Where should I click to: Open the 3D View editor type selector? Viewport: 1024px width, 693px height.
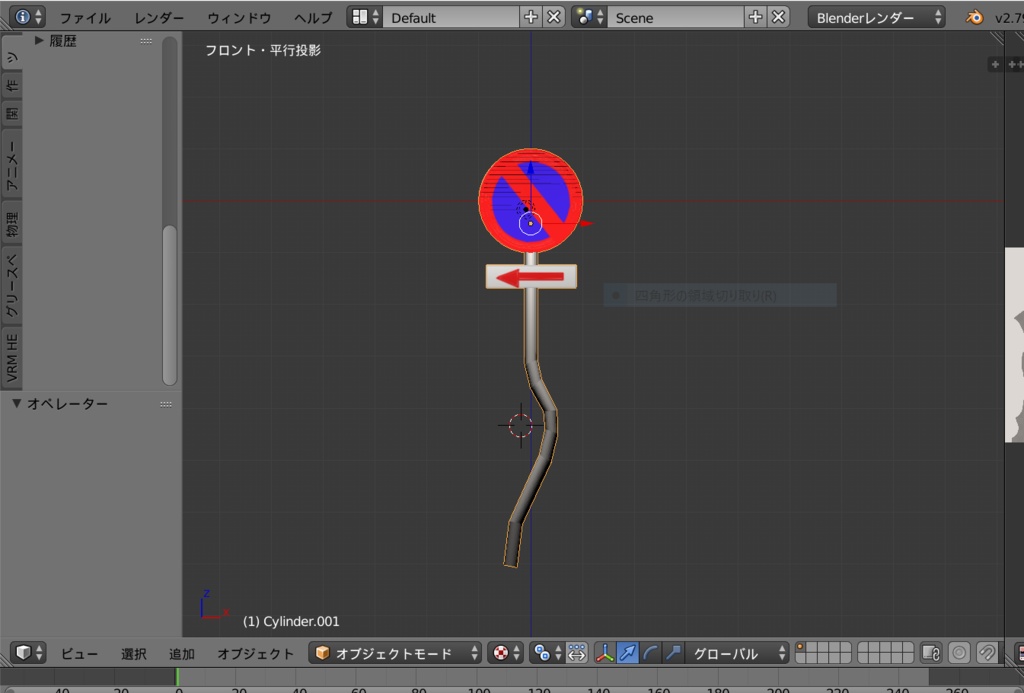pyautogui.click(x=28, y=653)
